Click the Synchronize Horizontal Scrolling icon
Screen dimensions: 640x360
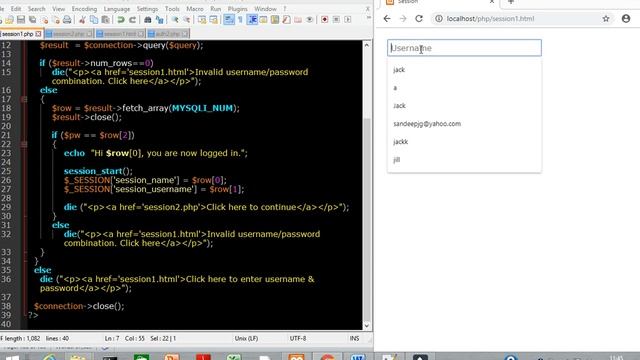[213, 20]
